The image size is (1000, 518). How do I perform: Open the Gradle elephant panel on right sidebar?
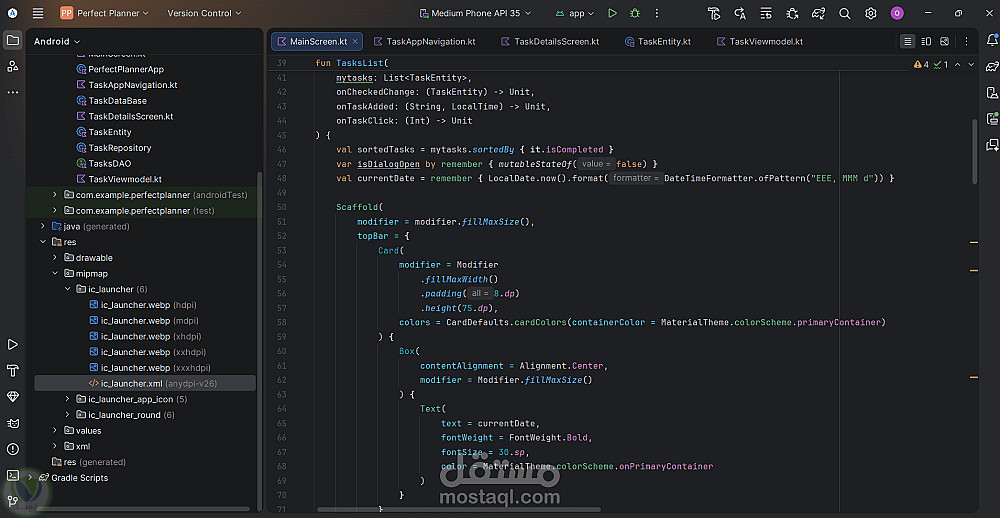coord(992,66)
